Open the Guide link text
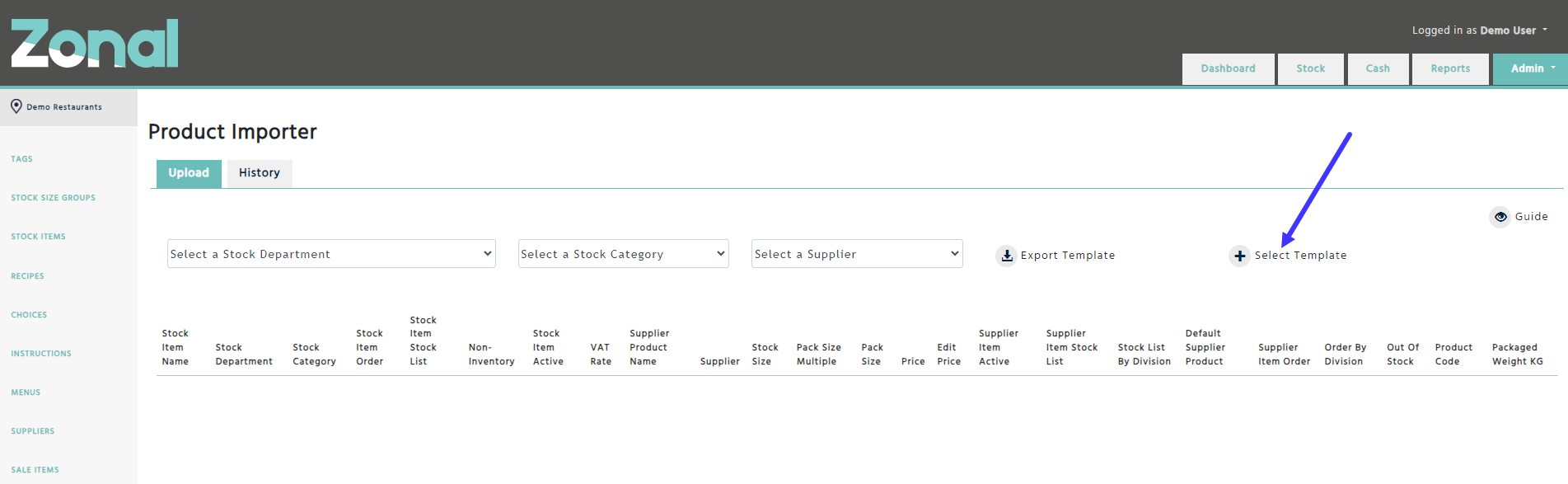This screenshot has width=1568, height=484. click(1531, 217)
